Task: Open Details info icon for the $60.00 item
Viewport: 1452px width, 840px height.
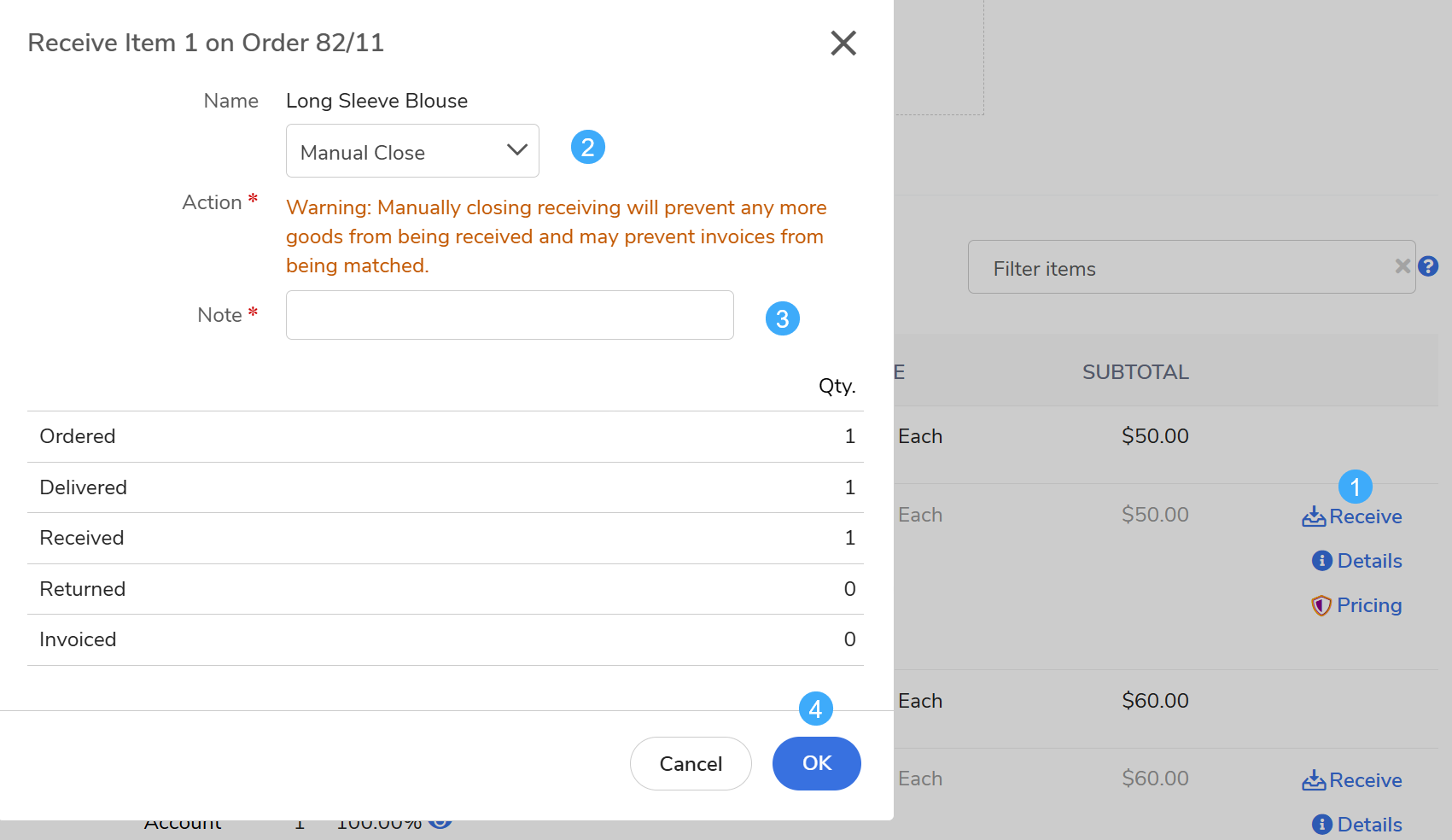Action: click(1321, 825)
